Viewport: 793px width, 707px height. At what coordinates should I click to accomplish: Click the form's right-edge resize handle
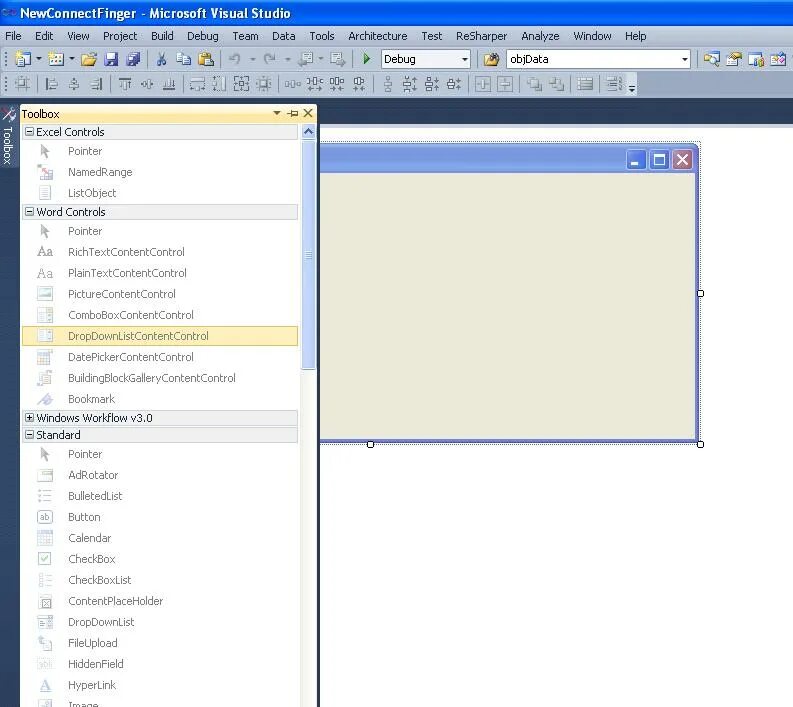[700, 293]
